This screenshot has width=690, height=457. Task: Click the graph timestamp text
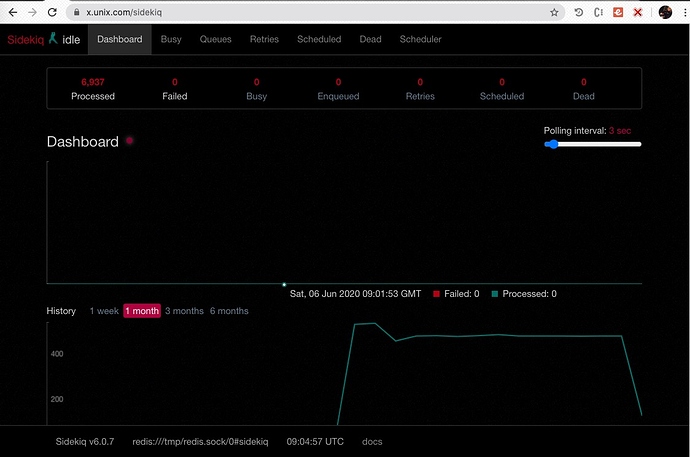[x=355, y=294]
